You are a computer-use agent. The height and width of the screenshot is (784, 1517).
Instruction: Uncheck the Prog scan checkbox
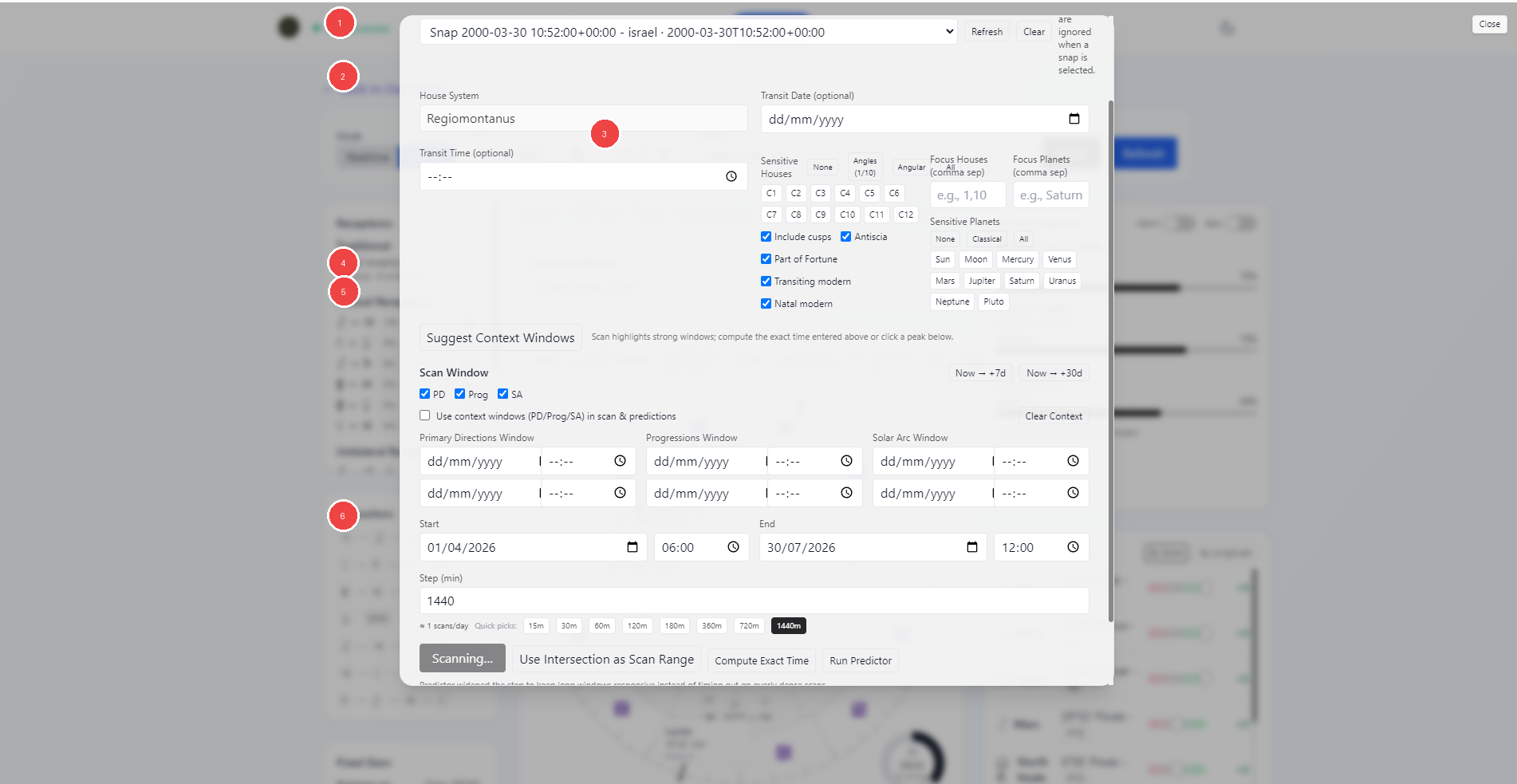pyautogui.click(x=459, y=393)
